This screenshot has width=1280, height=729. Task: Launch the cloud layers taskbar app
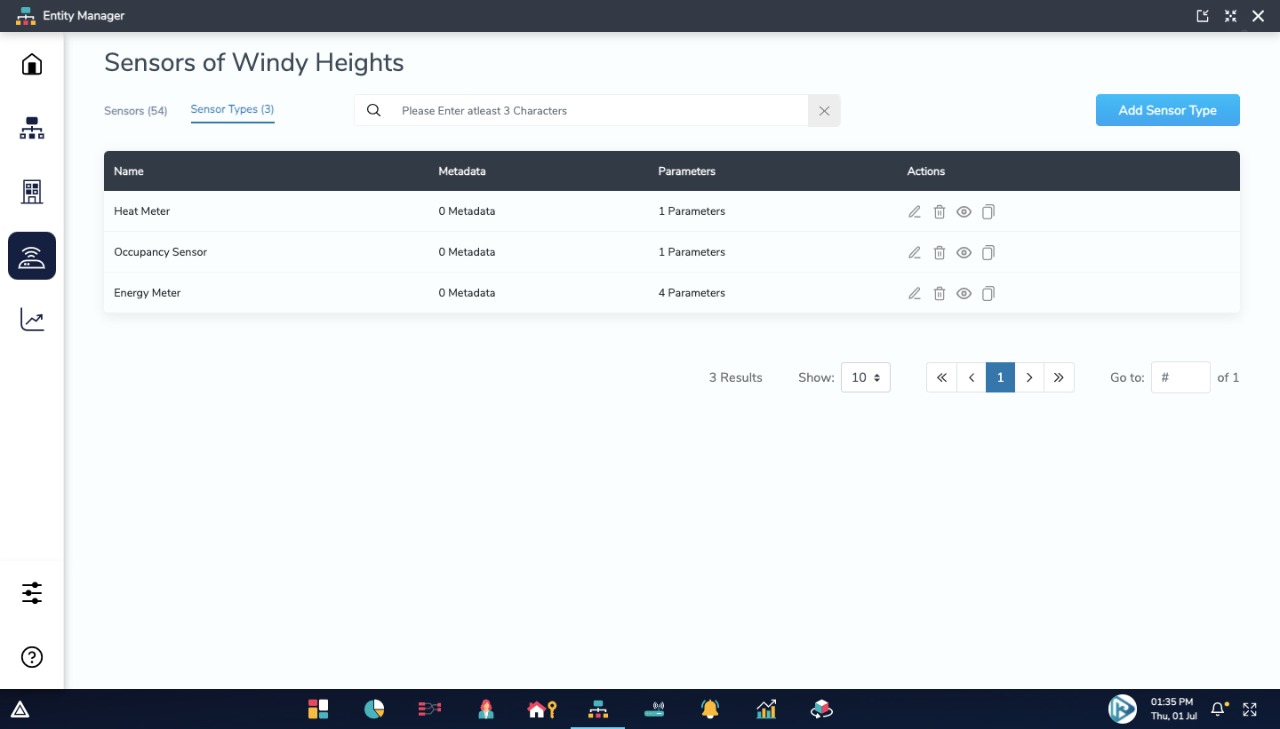[x=822, y=709]
